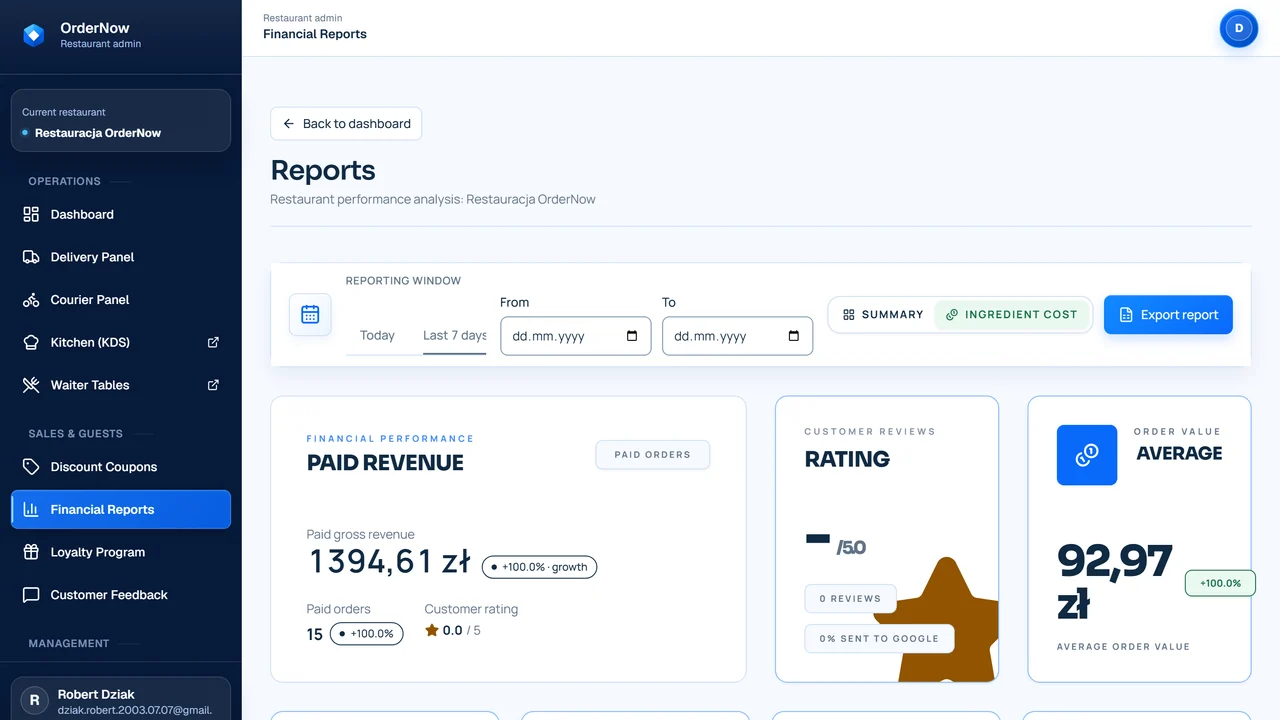This screenshot has width=1280, height=720.
Task: Select the Last 7 days tab
Action: click(454, 335)
